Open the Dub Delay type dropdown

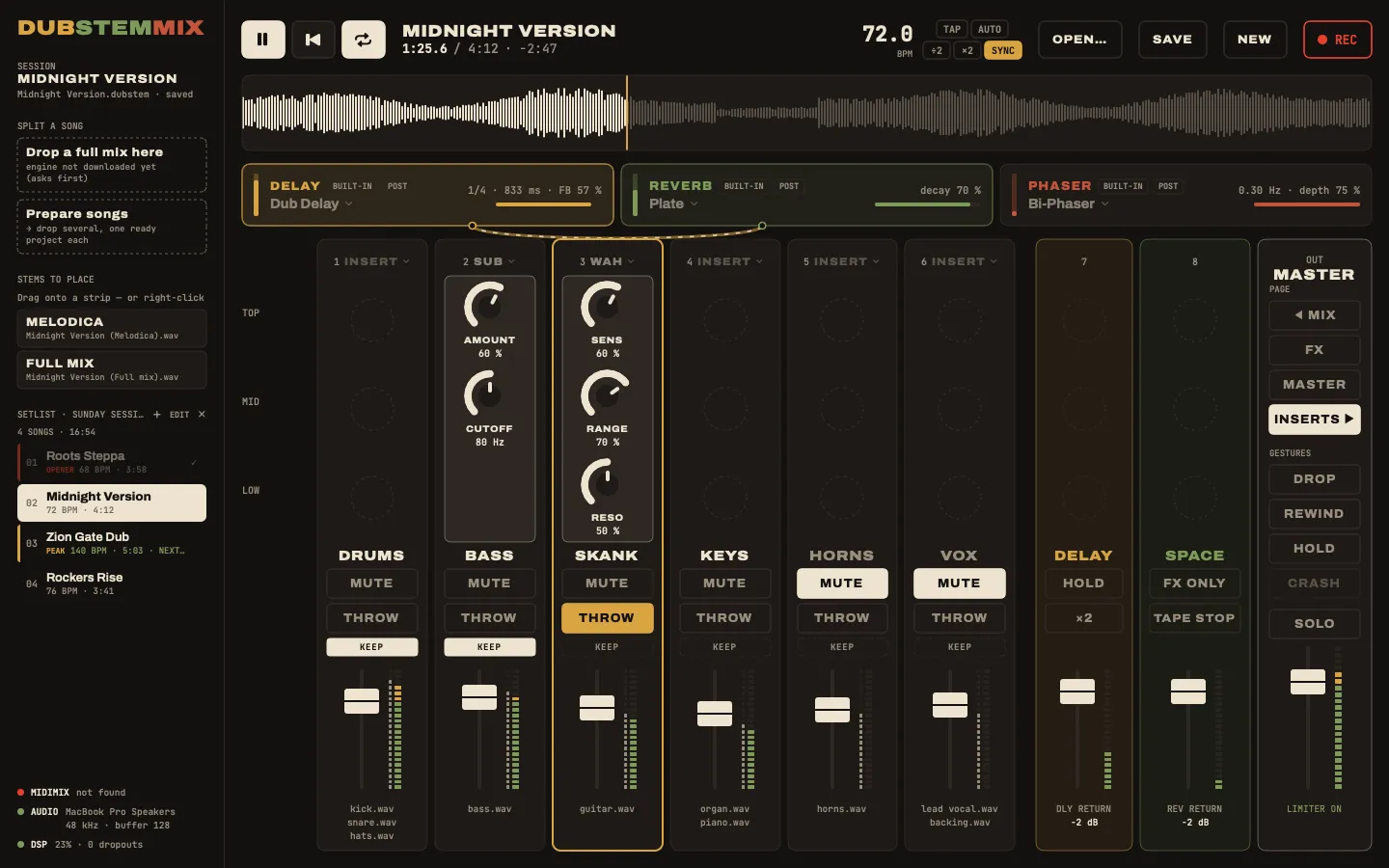click(x=312, y=203)
